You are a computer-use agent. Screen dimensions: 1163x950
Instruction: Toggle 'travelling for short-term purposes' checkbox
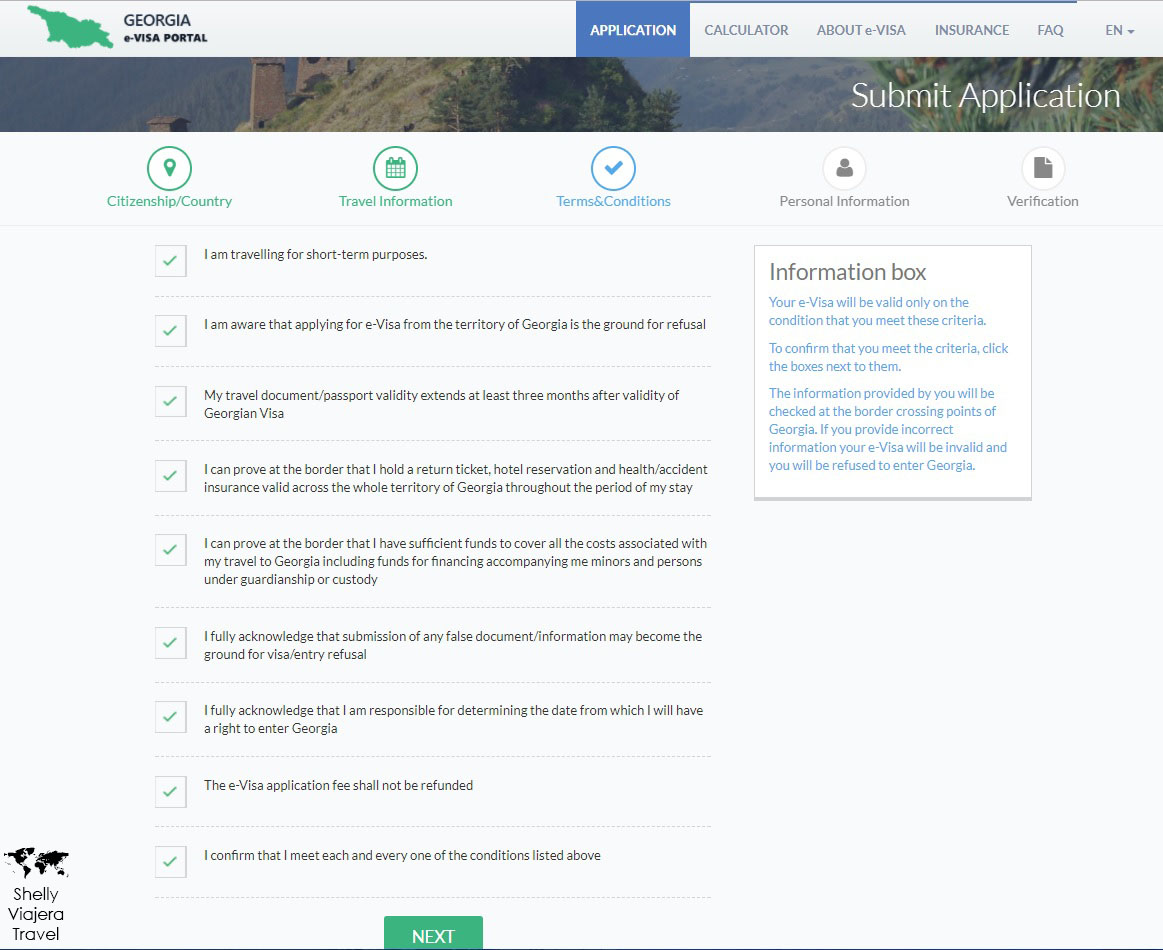click(171, 261)
